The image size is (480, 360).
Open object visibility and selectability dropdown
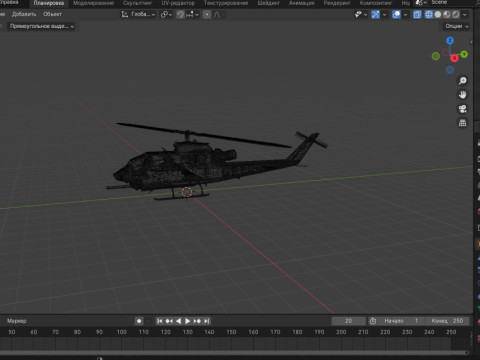coord(361,14)
